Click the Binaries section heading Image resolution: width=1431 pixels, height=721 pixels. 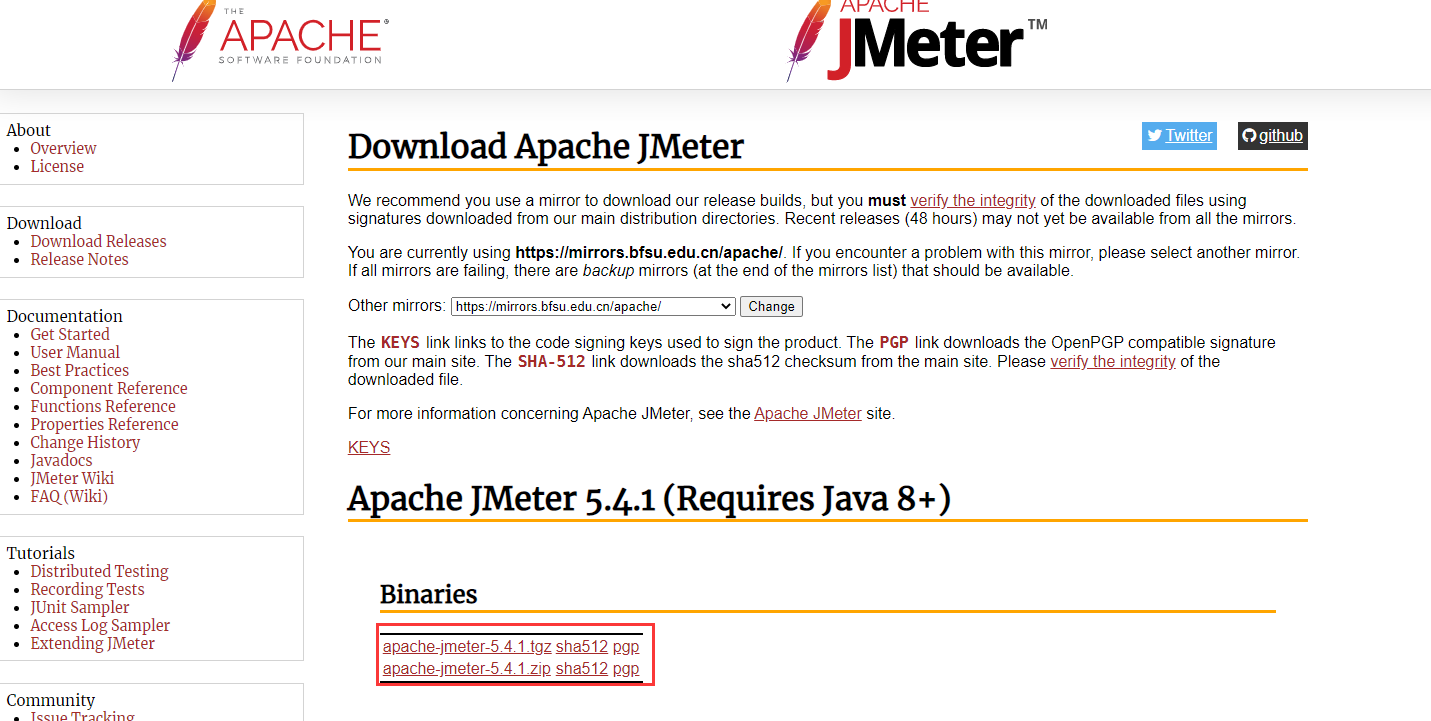pyautogui.click(x=429, y=594)
